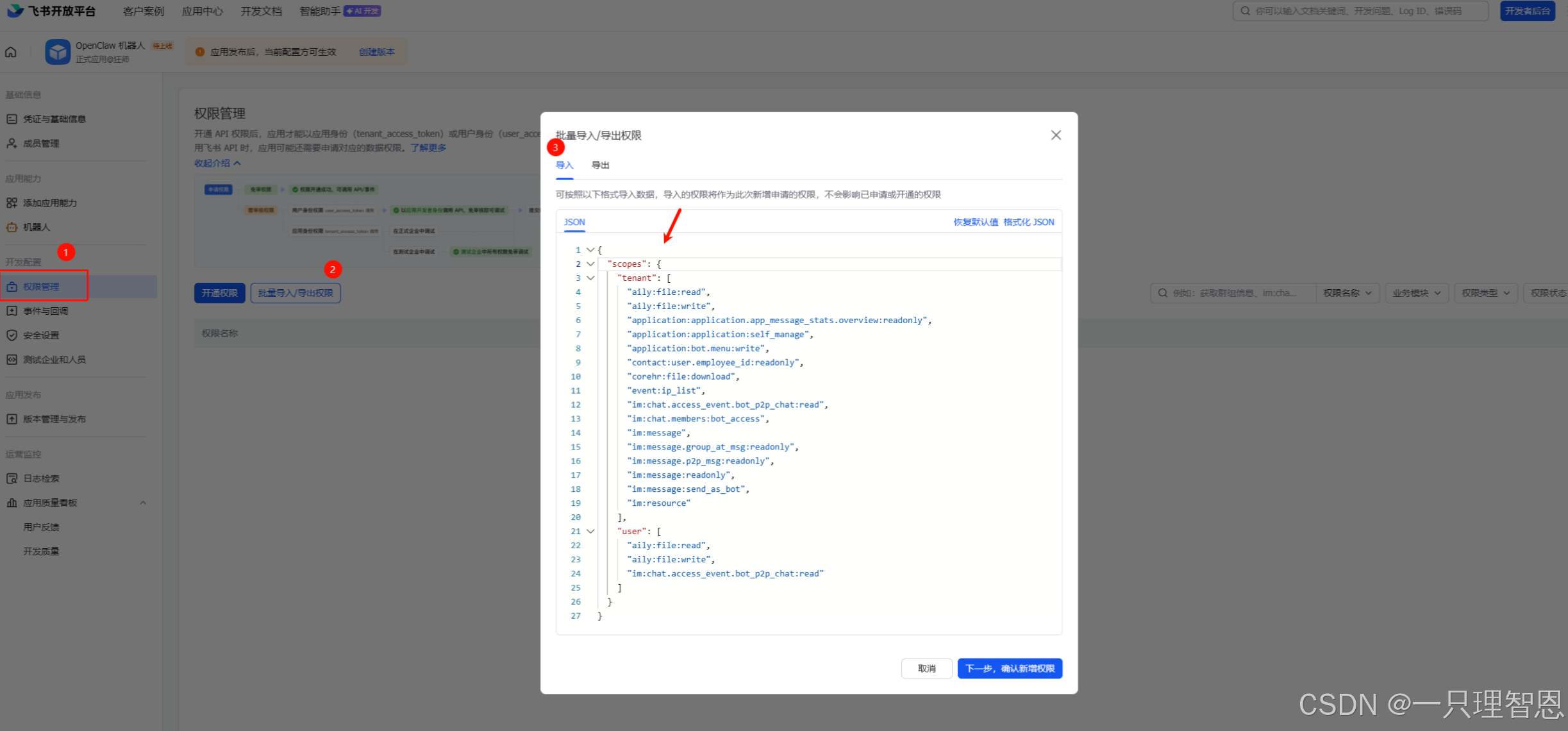
Task: Open 添加应用能力 sidebar item
Action: click(49, 203)
